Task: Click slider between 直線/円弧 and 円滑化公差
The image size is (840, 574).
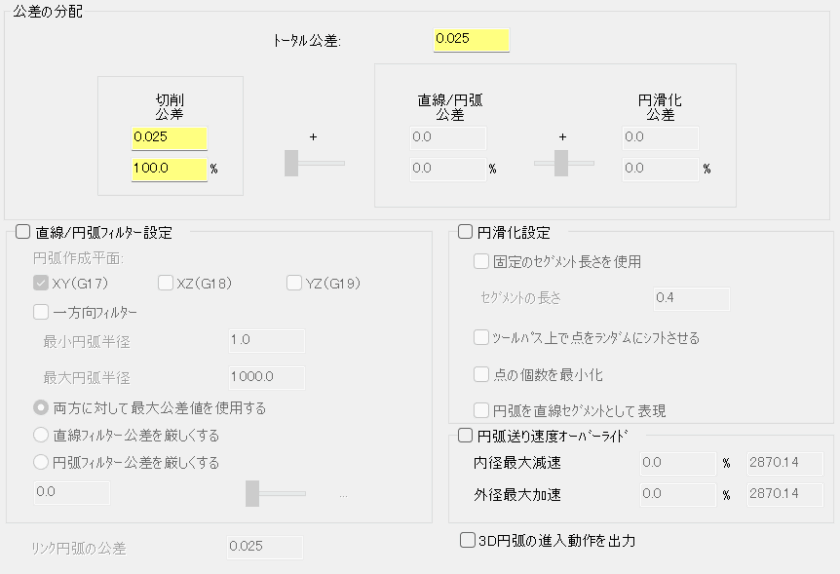Action: (x=561, y=162)
